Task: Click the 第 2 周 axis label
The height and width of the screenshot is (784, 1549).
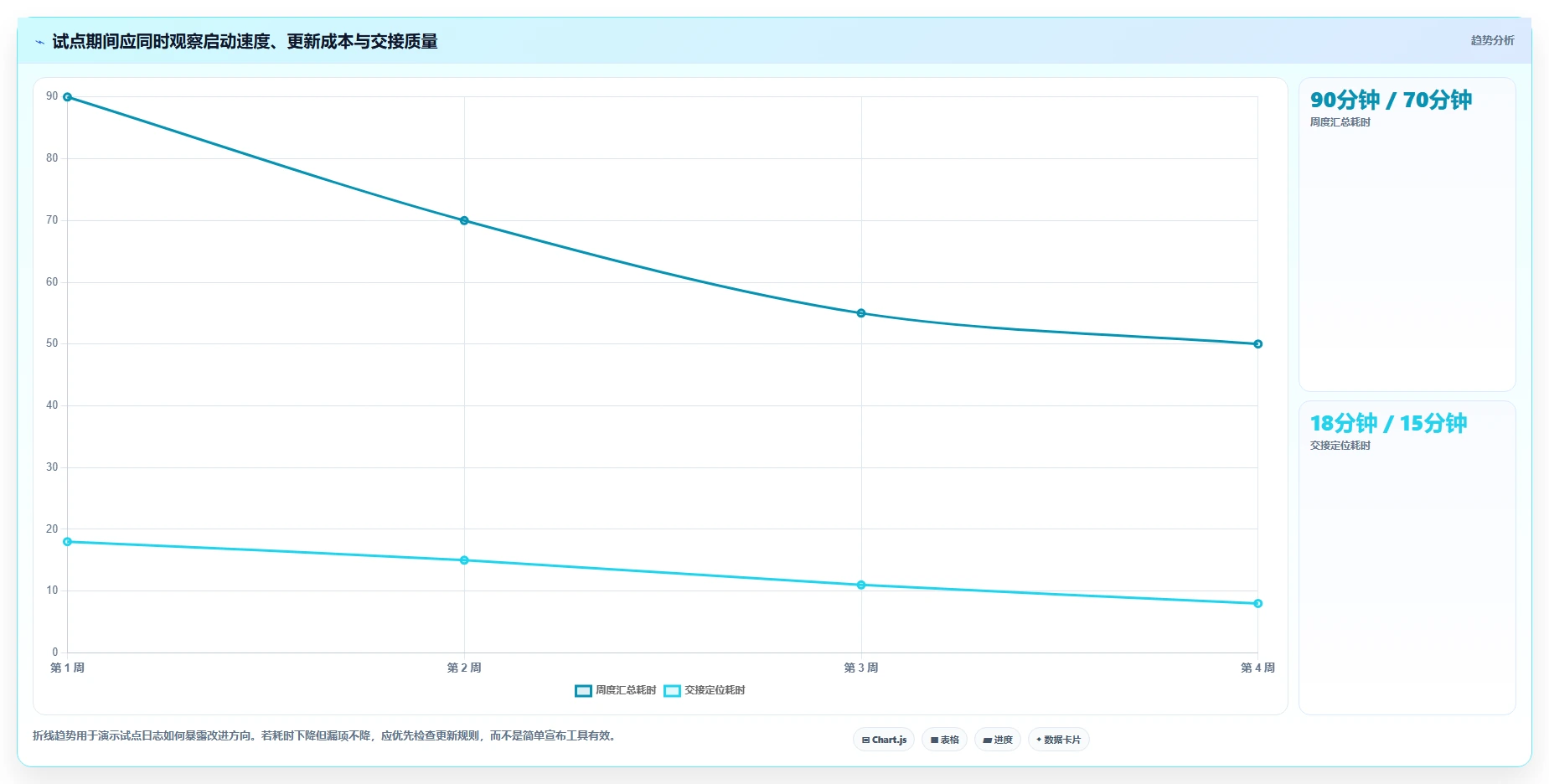Action: point(464,668)
